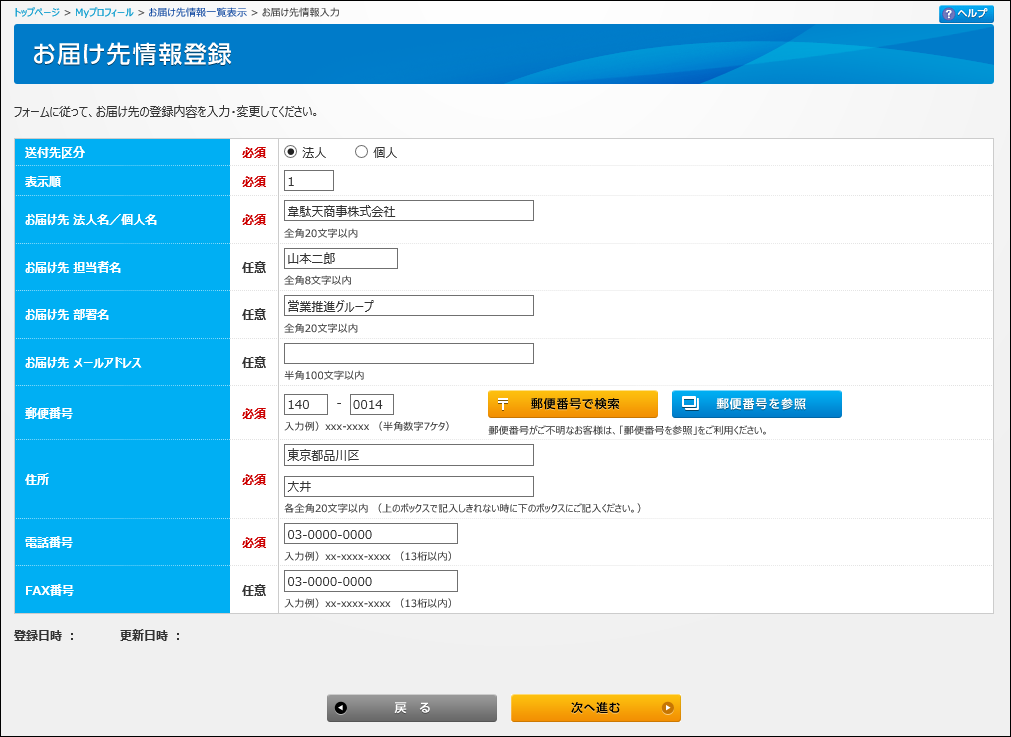Image resolution: width=1011 pixels, height=737 pixels.
Task: Open お届け先情報一覧表示 breadcrumb link
Action: tap(197, 12)
